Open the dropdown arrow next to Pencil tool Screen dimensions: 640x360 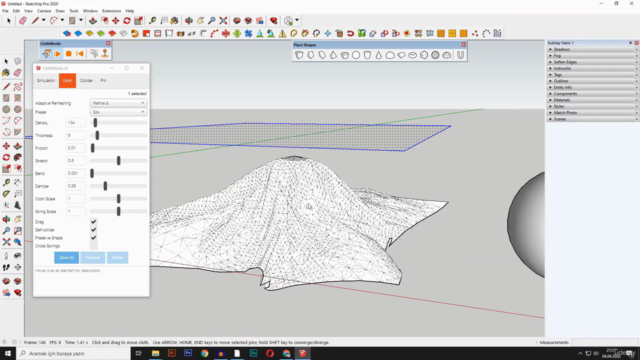point(44,20)
